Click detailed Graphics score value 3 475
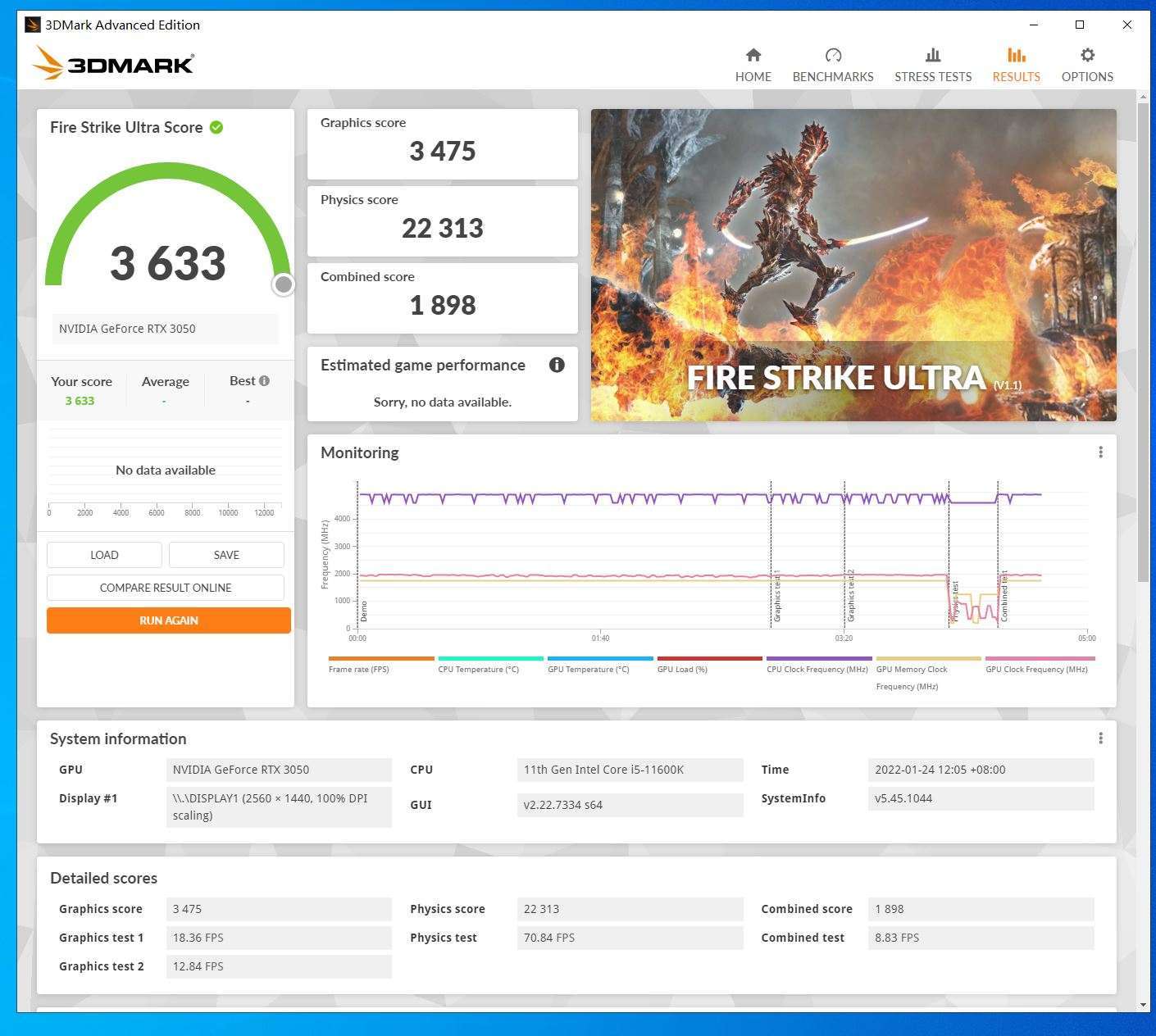This screenshot has height=1036, width=1156. coord(279,909)
